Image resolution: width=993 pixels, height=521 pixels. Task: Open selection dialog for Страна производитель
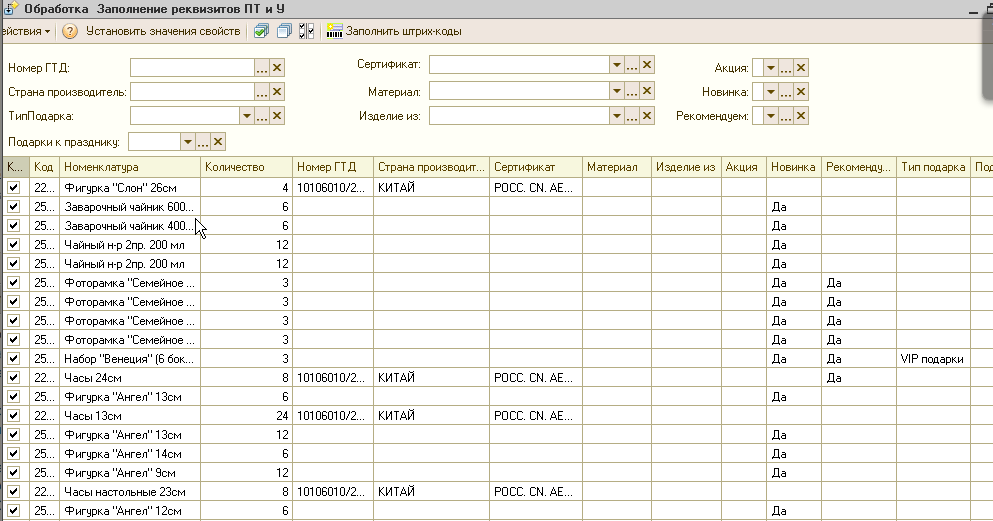pos(262,92)
